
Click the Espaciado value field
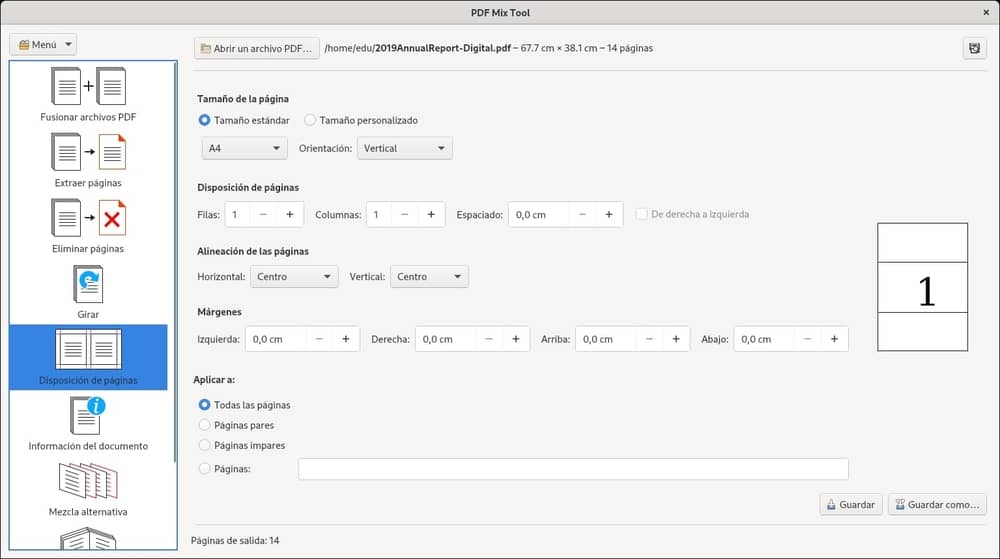tap(539, 215)
